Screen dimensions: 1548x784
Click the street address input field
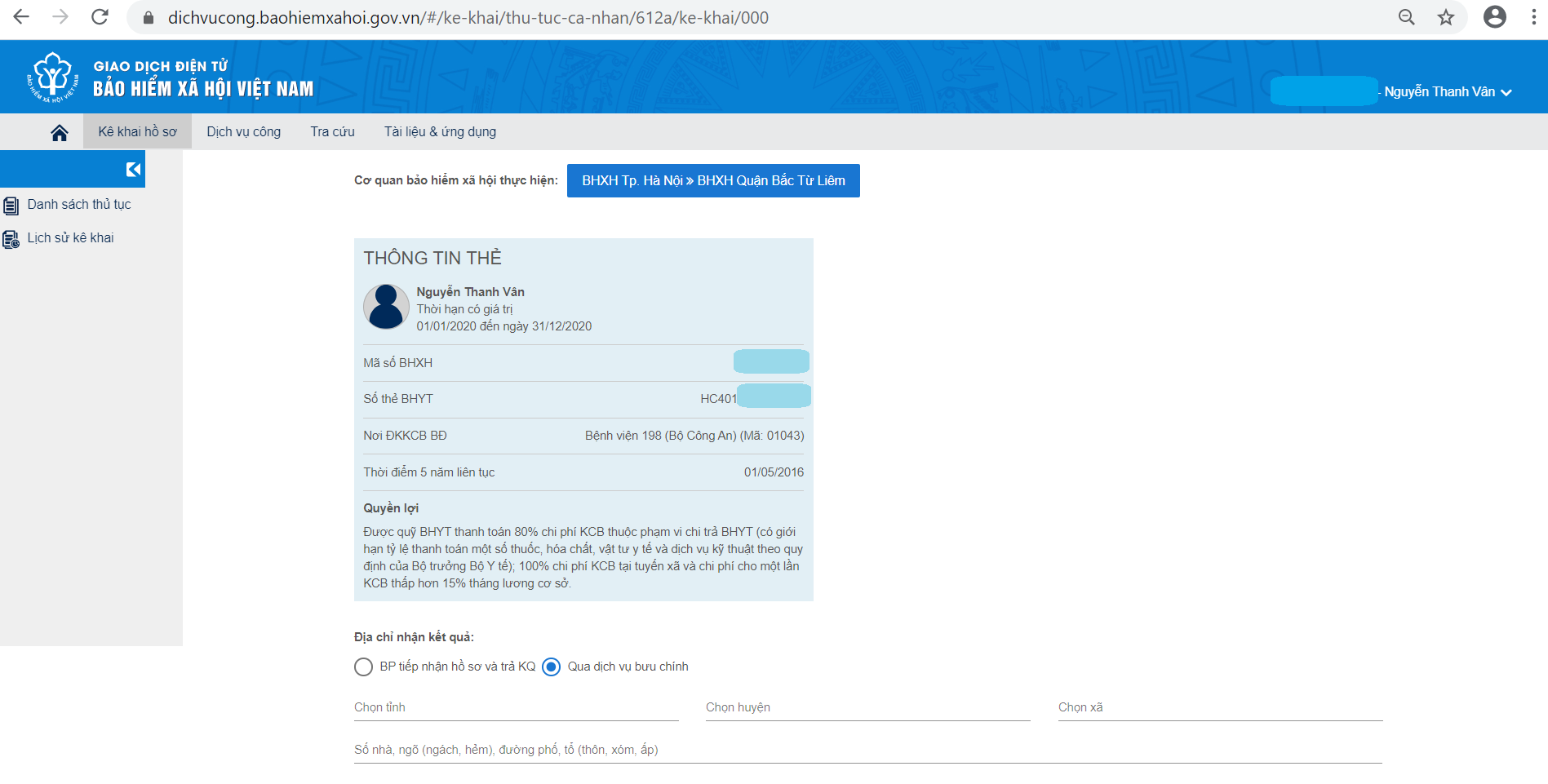tap(868, 751)
